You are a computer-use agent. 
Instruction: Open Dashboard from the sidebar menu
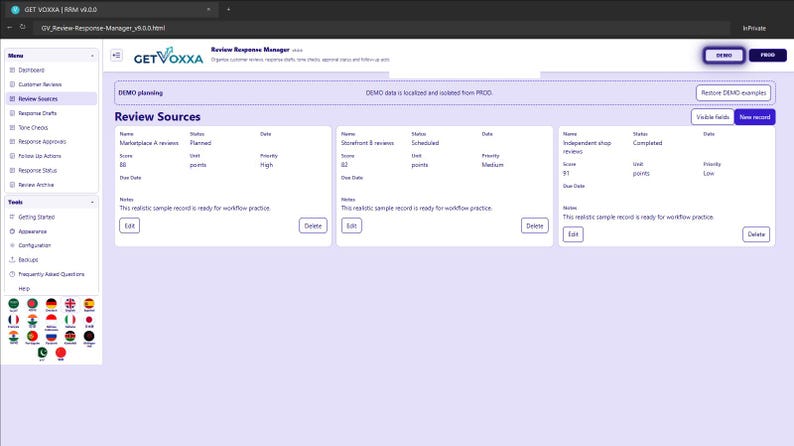51,70
